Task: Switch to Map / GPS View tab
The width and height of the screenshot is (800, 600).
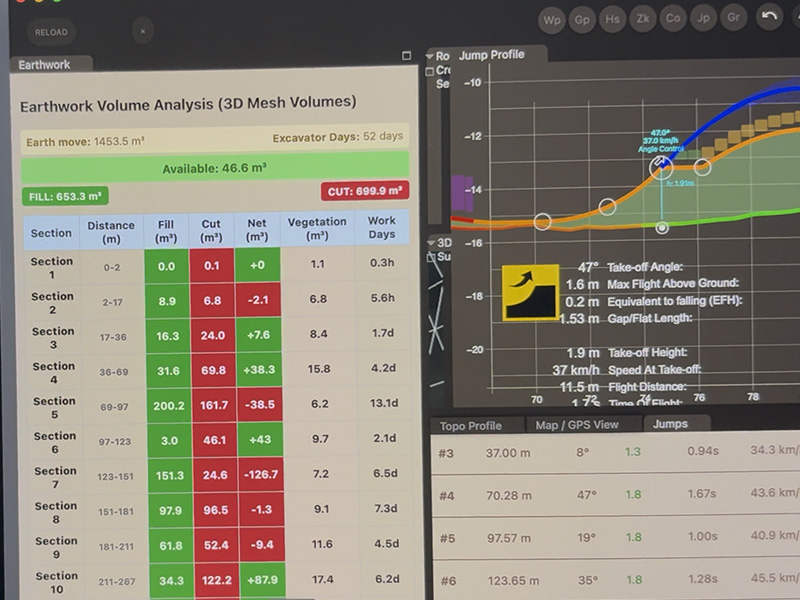Action: pyautogui.click(x=576, y=425)
